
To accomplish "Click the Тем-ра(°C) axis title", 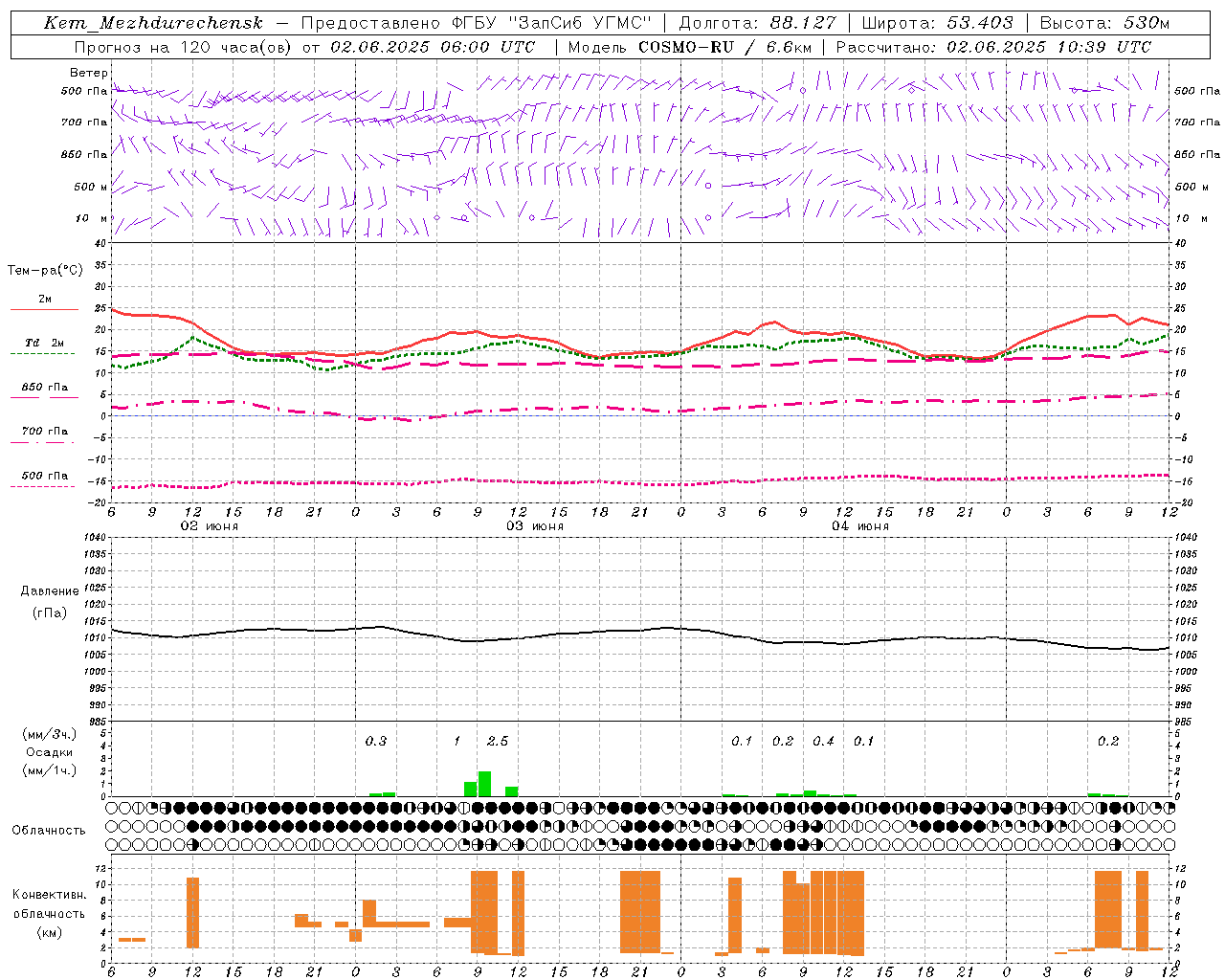I will (x=45, y=270).
